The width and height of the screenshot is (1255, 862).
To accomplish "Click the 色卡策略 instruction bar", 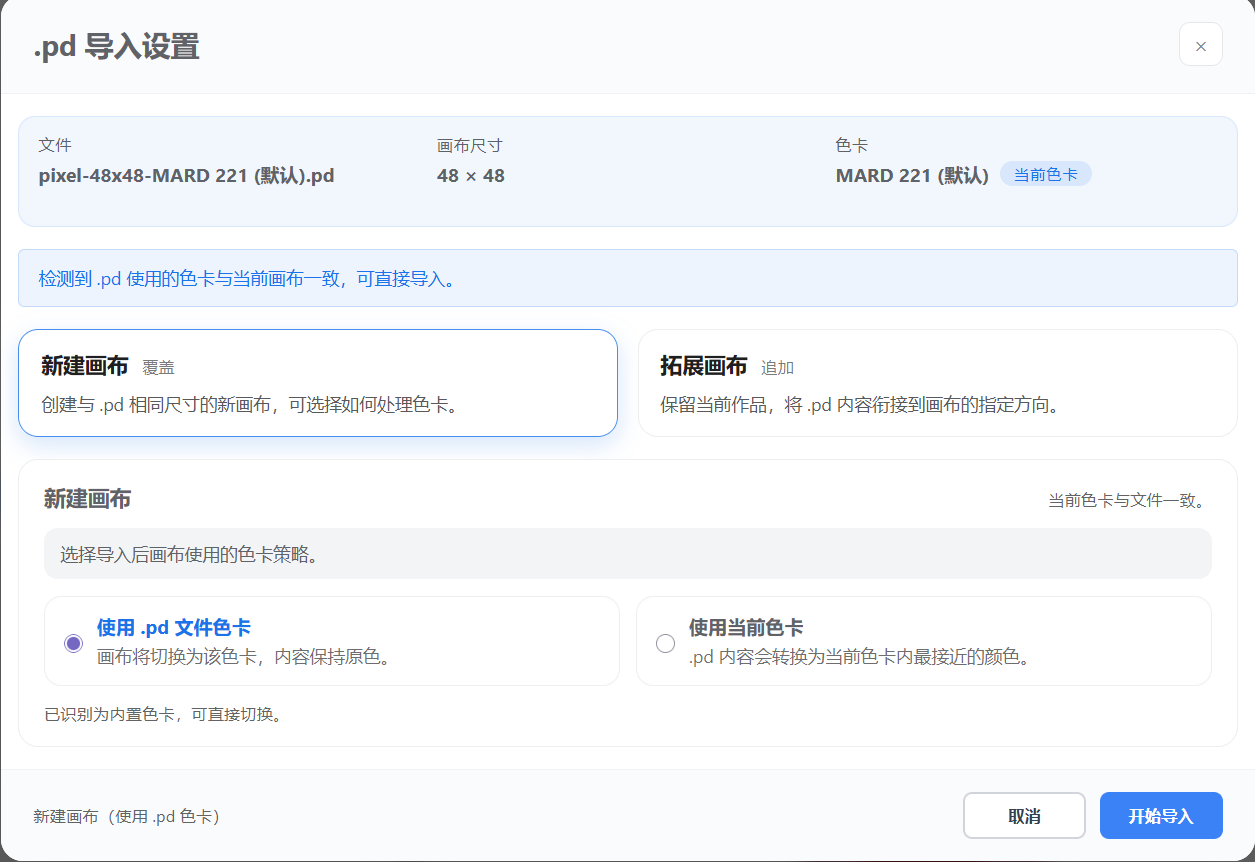I will click(x=627, y=553).
